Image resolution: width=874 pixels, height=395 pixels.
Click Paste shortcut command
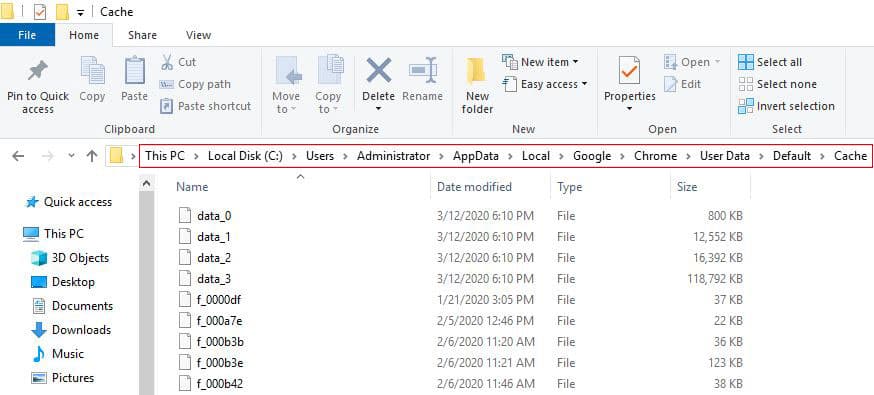pos(205,106)
